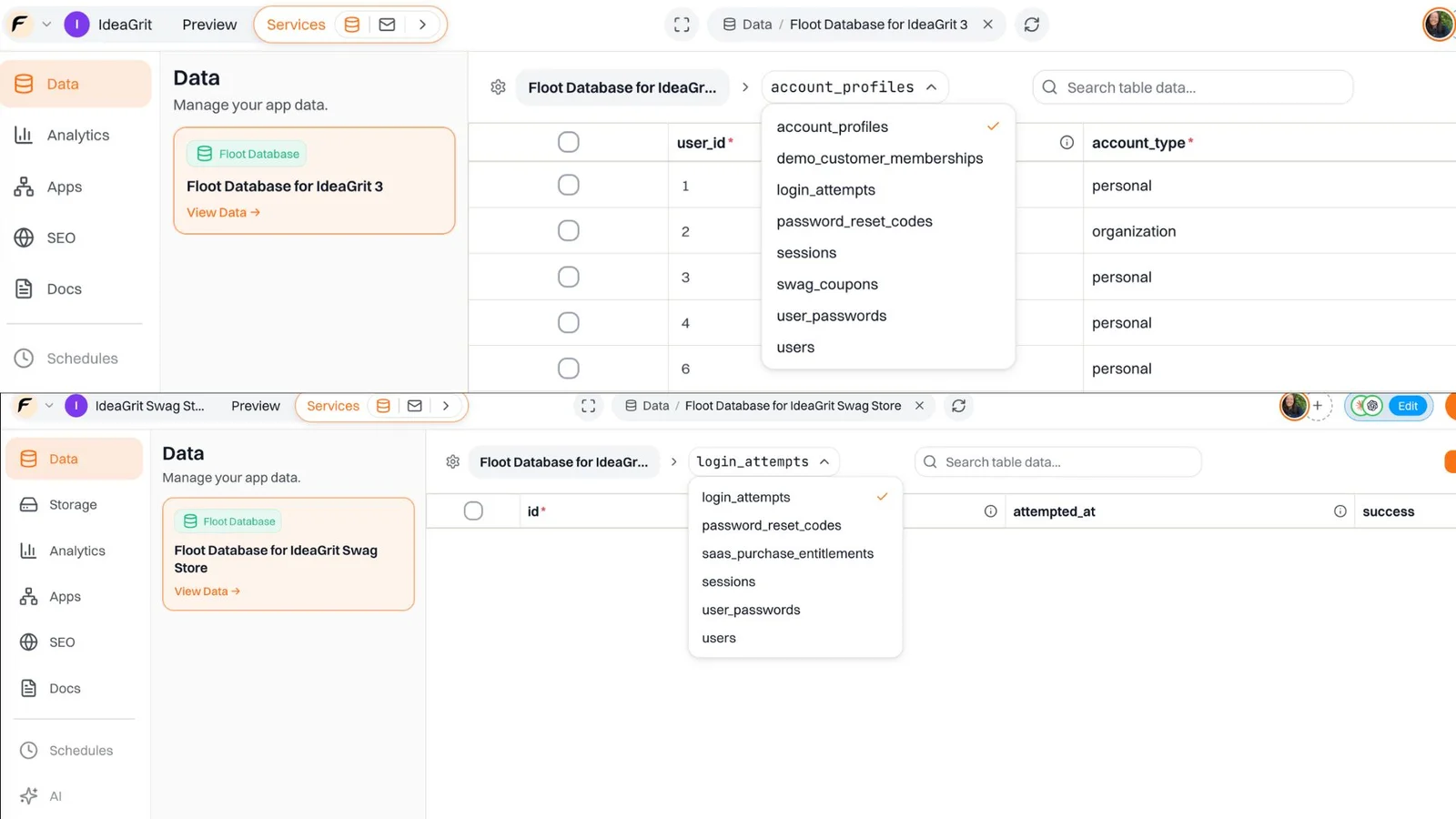Refresh the IdeaGrit 3 database in top window
This screenshot has height=819, width=1456.
tap(1031, 25)
